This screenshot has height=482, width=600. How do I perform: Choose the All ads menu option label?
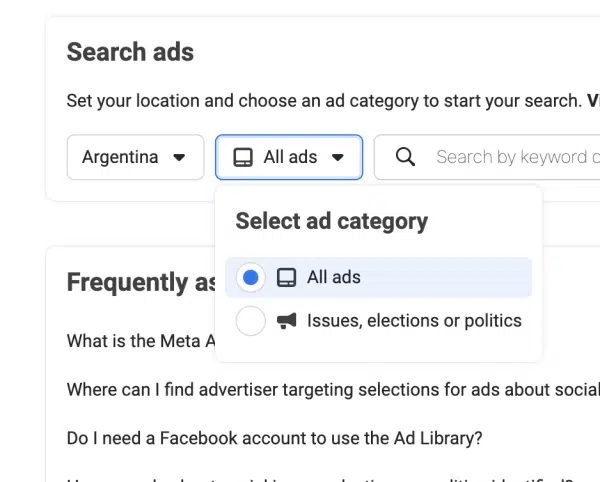334,277
